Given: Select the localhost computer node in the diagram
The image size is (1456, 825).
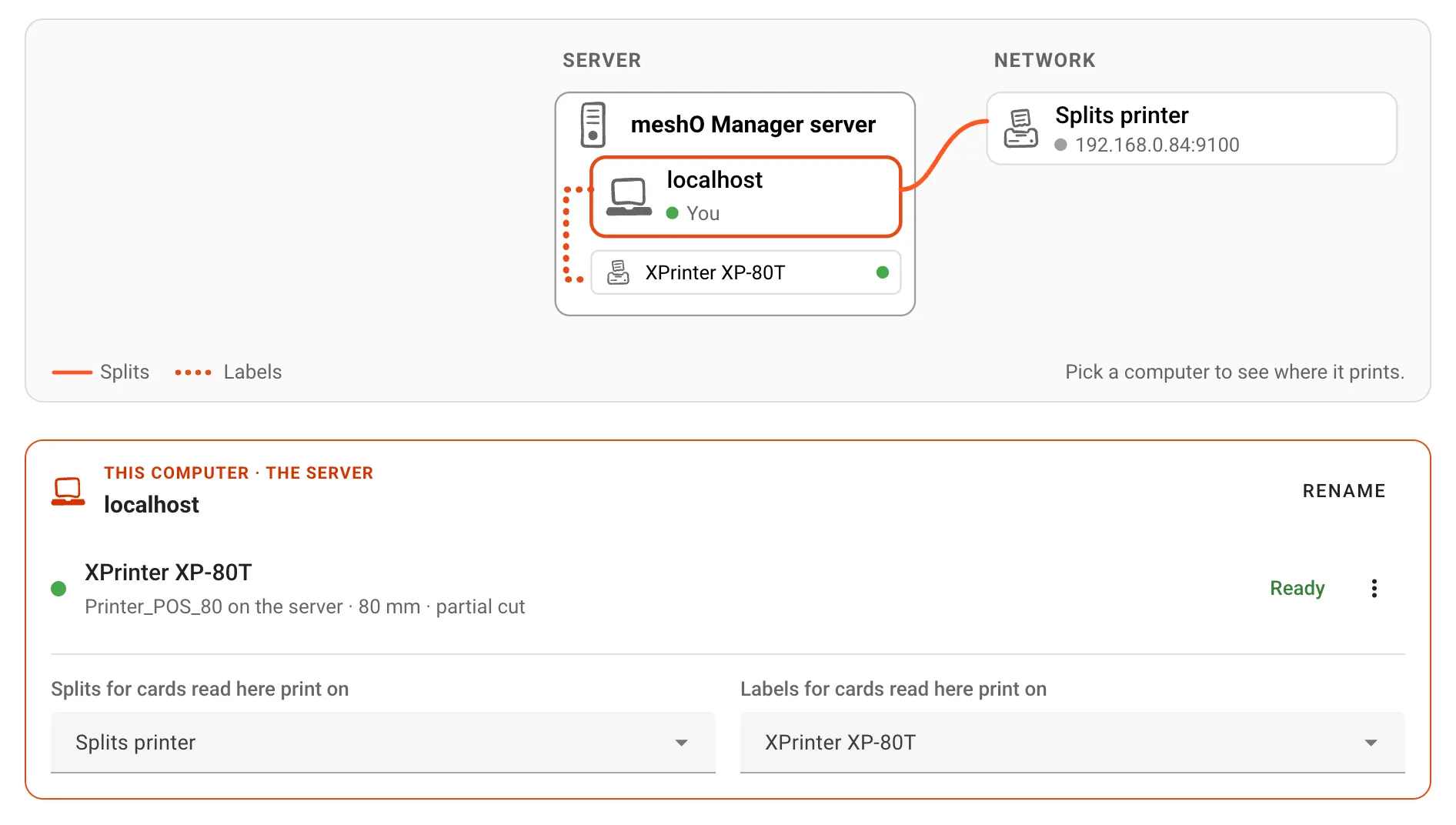Looking at the screenshot, I should point(746,197).
